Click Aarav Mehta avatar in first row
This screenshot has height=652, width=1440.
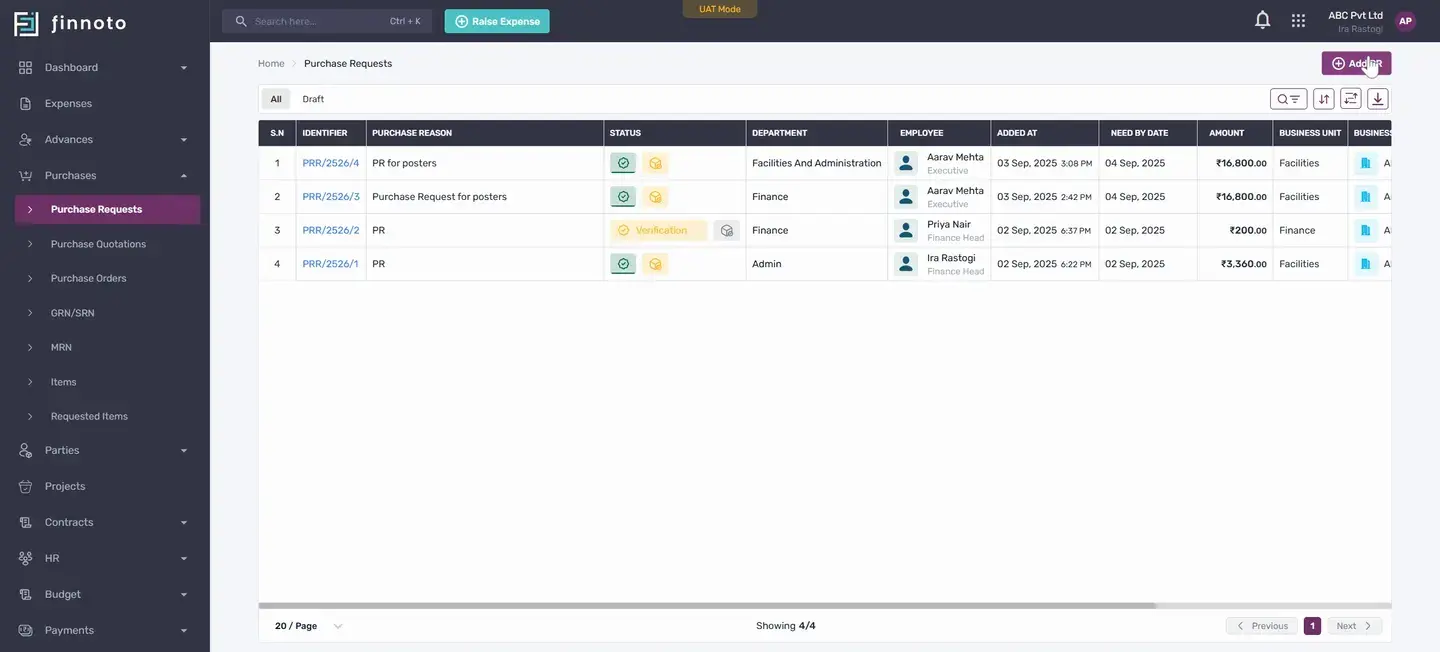906,163
